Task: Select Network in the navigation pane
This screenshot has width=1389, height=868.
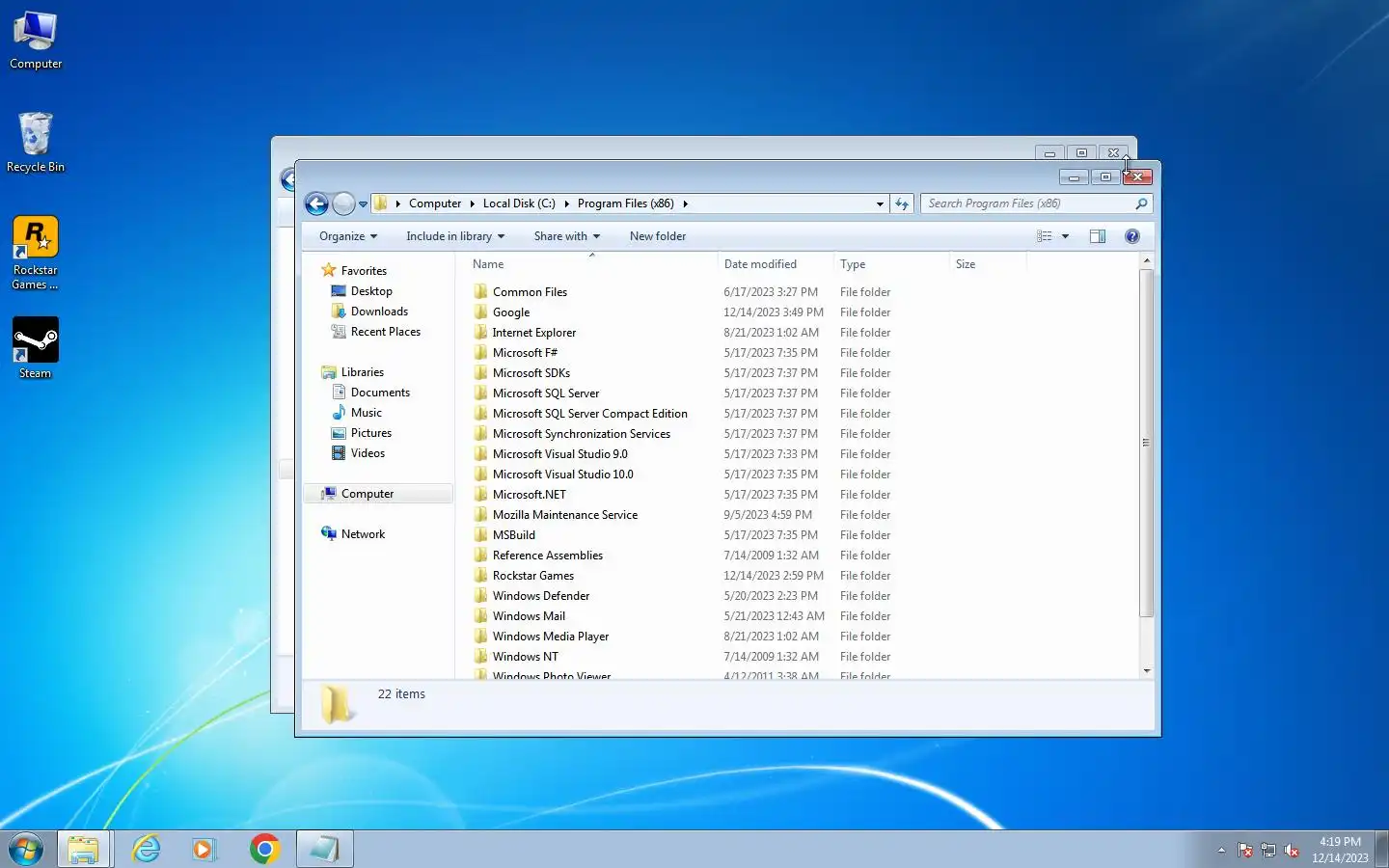Action: pyautogui.click(x=363, y=534)
